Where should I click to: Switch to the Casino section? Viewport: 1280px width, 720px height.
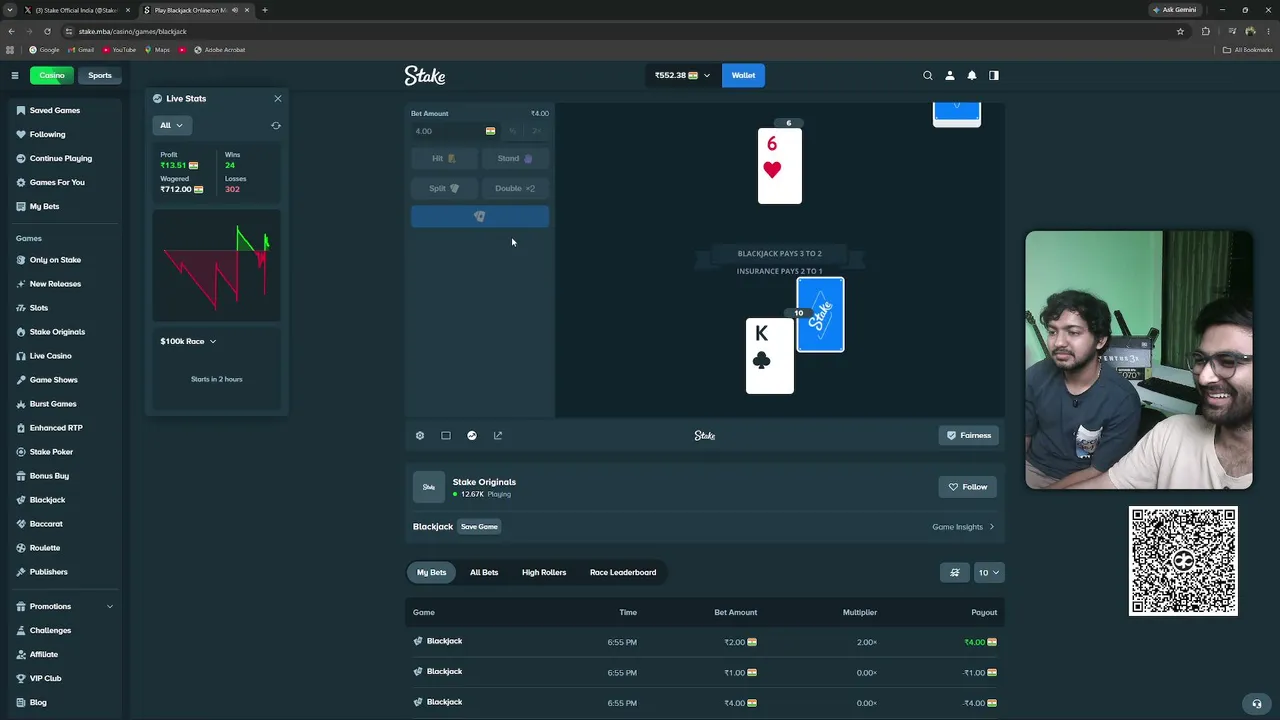52,75
